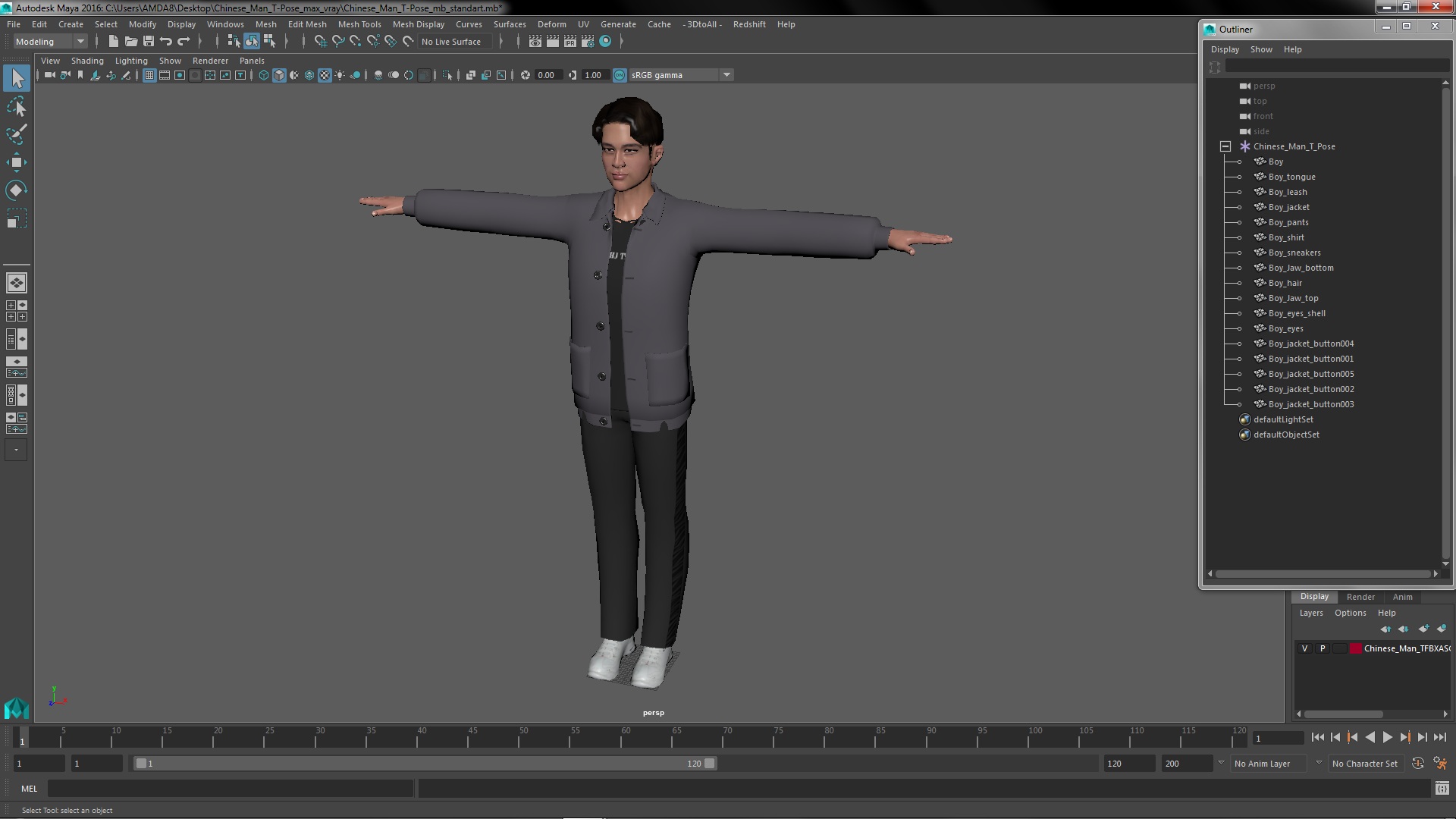The image size is (1456, 819).
Task: Click the No Live Surface field
Action: (x=455, y=42)
